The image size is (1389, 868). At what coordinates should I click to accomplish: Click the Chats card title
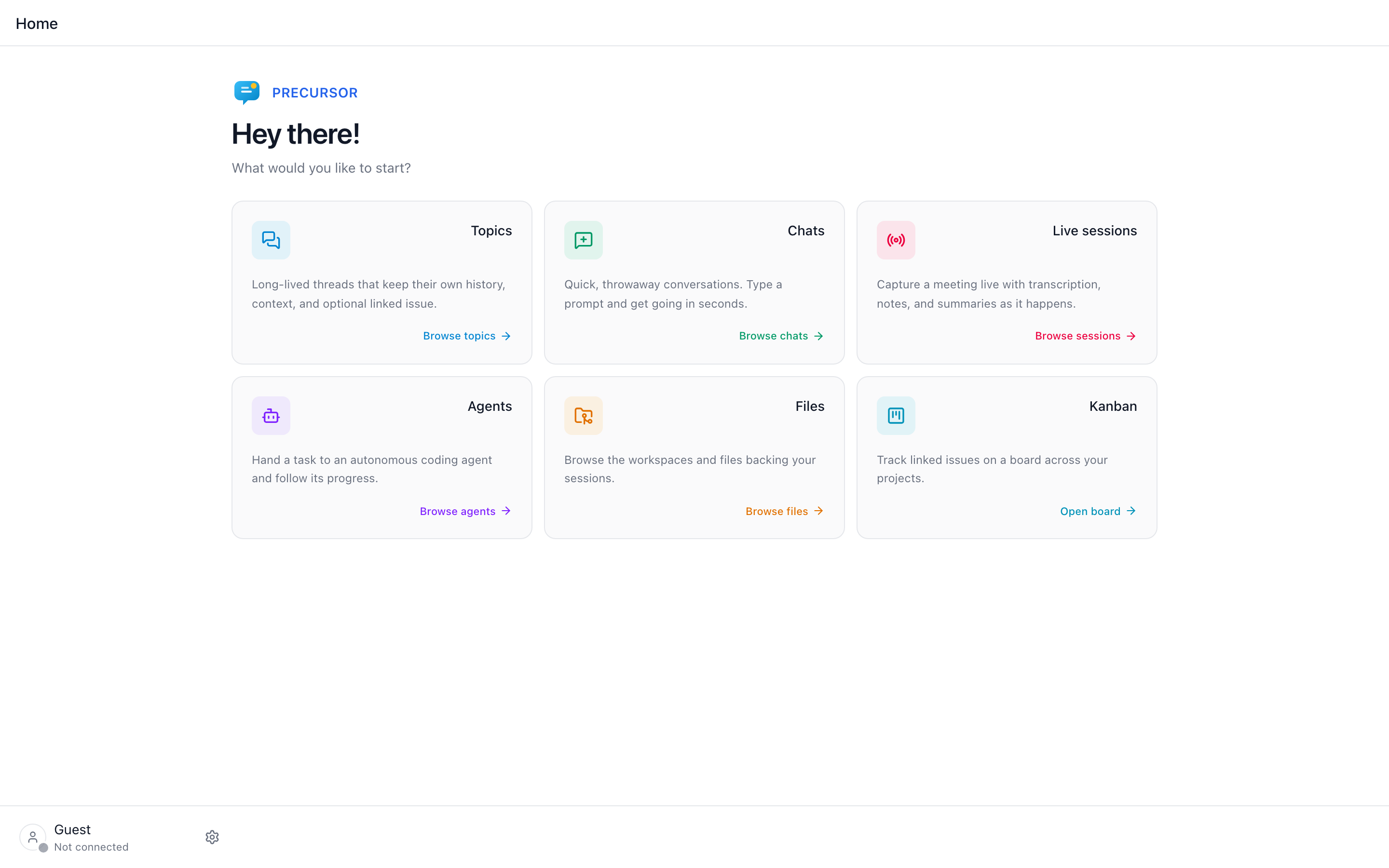click(x=806, y=231)
